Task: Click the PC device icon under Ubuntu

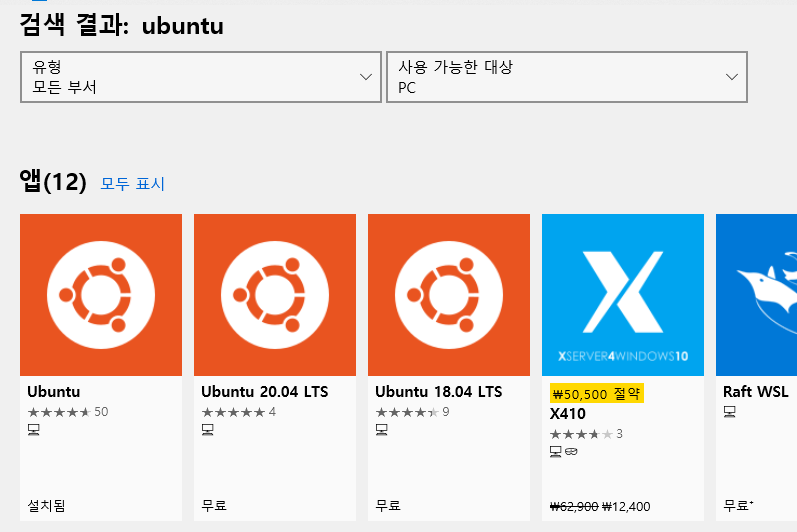Action: coord(34,430)
